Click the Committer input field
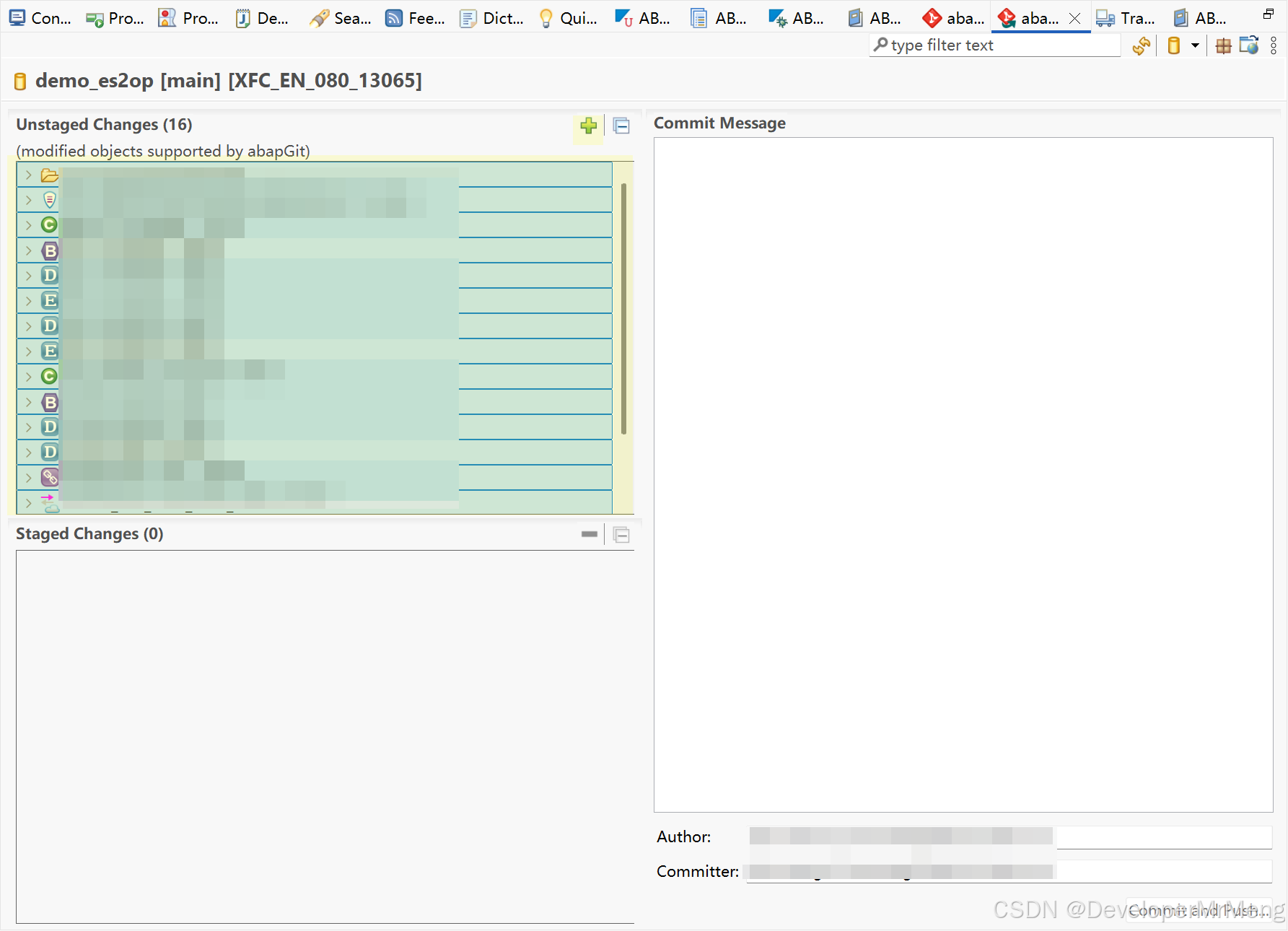The height and width of the screenshot is (931, 1288). pos(1009,871)
